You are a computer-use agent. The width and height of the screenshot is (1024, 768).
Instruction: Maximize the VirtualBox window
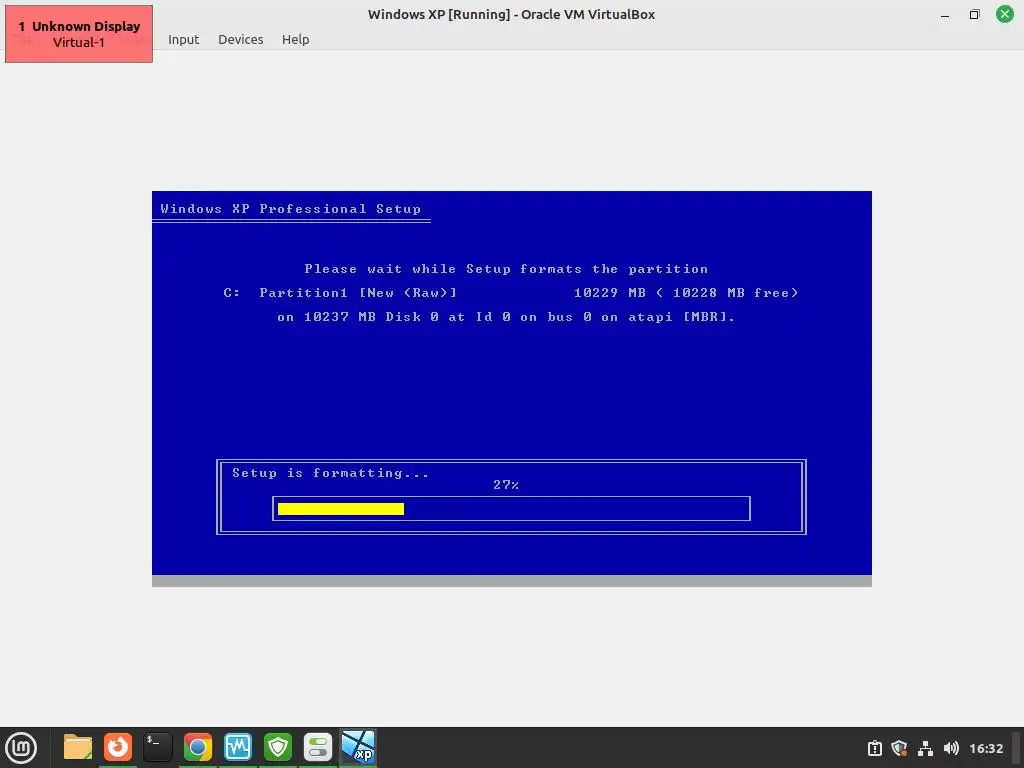coord(974,14)
